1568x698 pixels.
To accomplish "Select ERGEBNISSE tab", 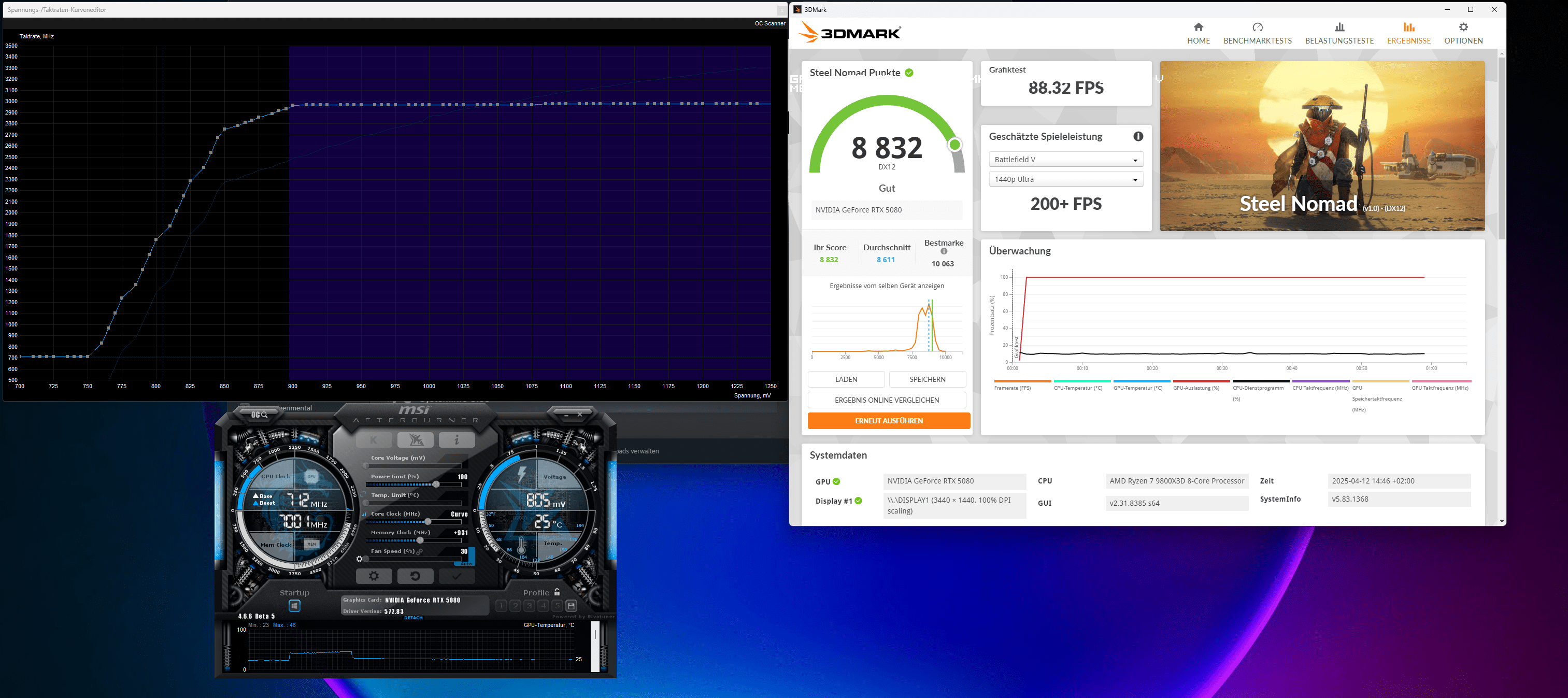I will (x=1408, y=34).
